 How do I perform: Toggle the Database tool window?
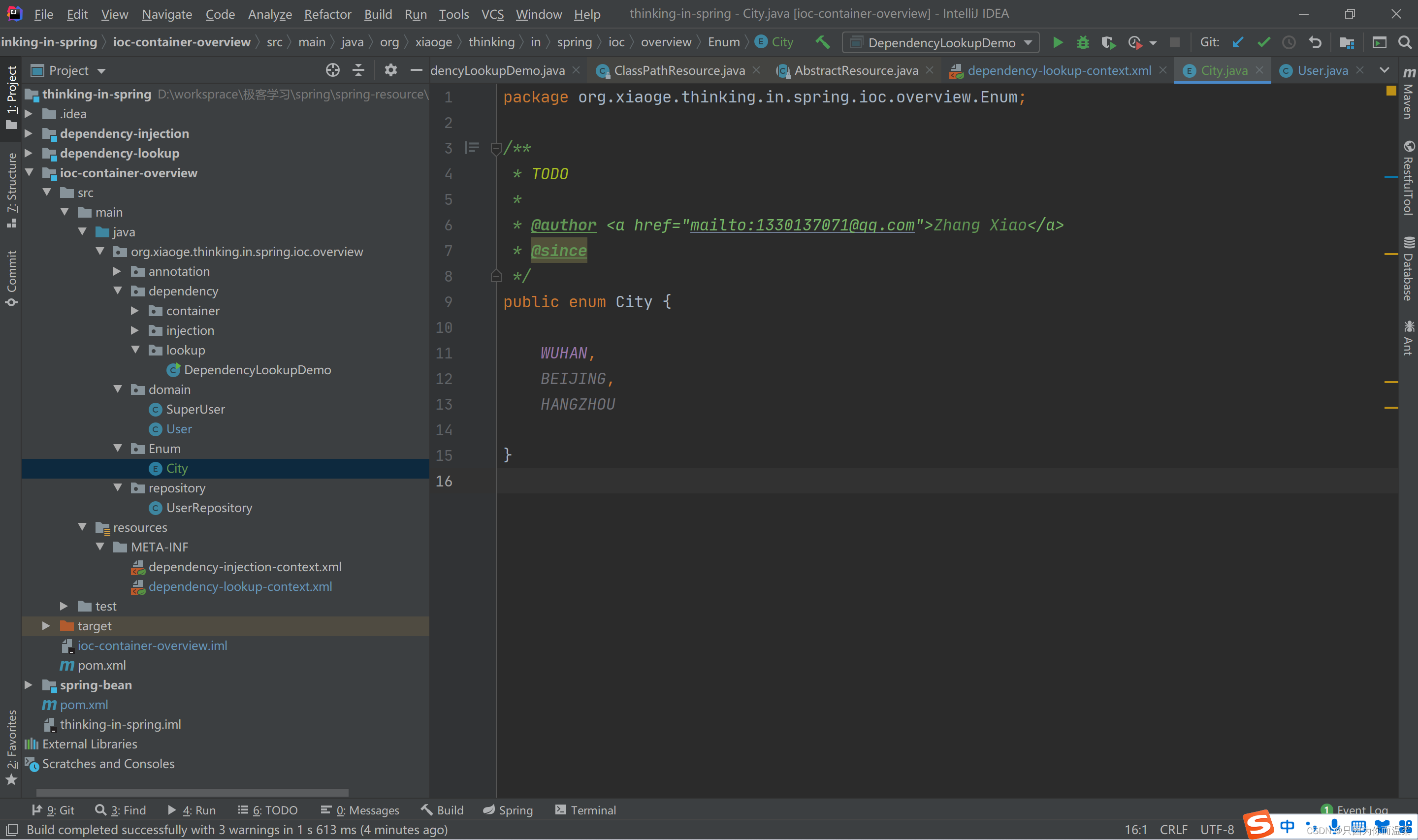pyautogui.click(x=1408, y=269)
